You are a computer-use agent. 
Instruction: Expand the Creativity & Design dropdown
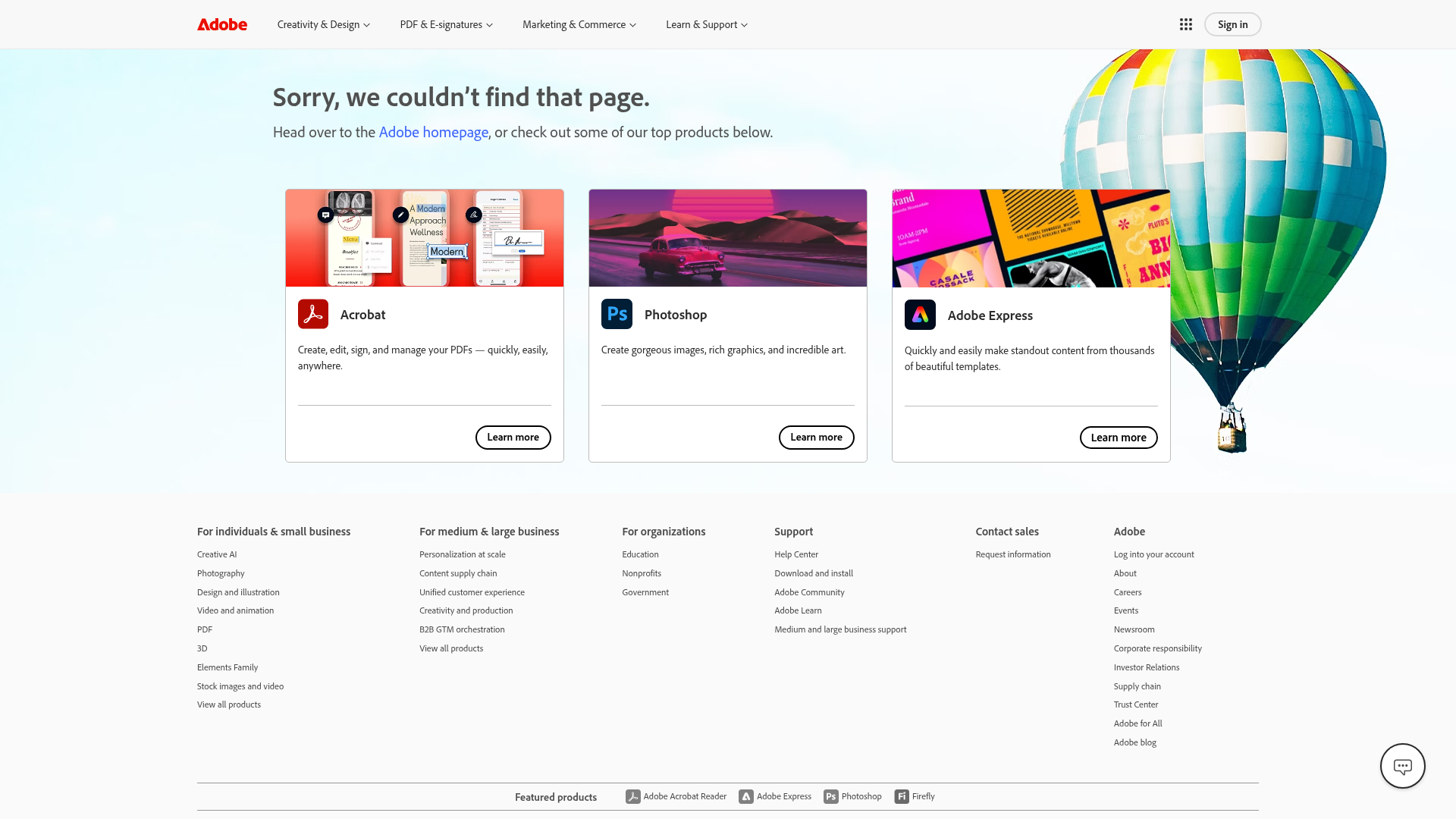coord(323,24)
